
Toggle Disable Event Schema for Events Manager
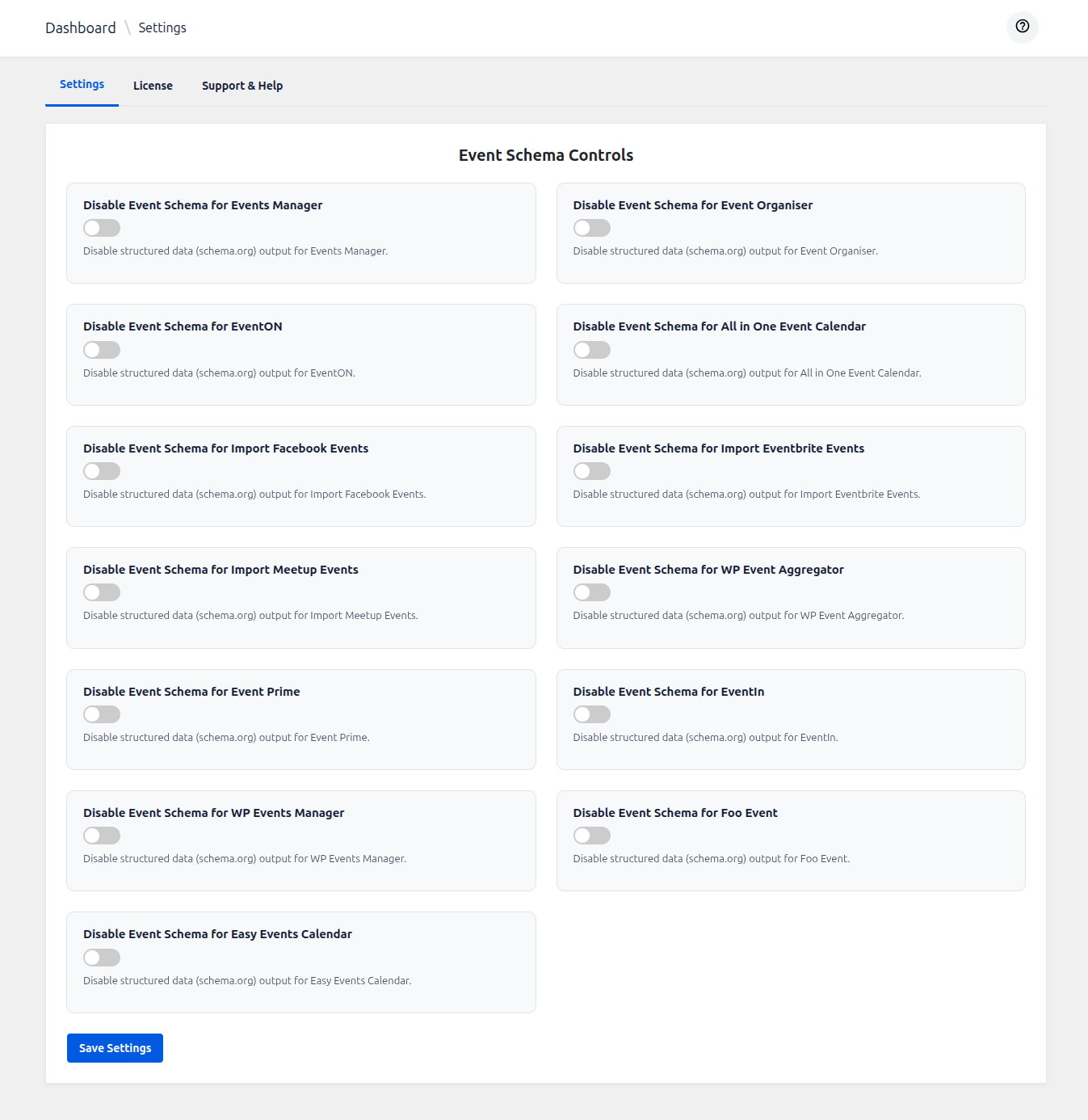click(x=102, y=228)
